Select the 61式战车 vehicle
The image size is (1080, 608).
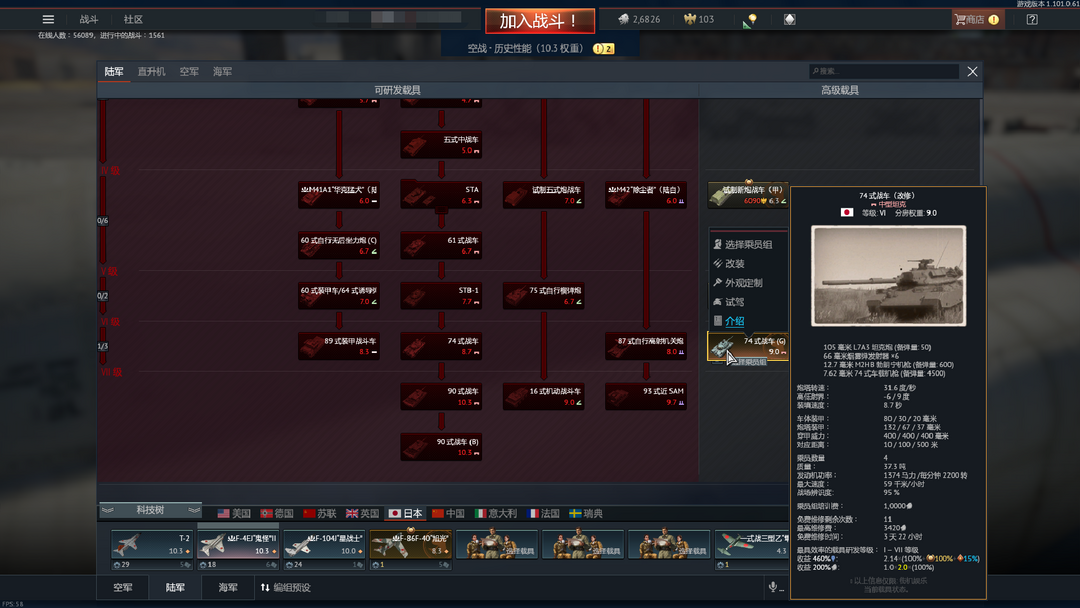441,246
